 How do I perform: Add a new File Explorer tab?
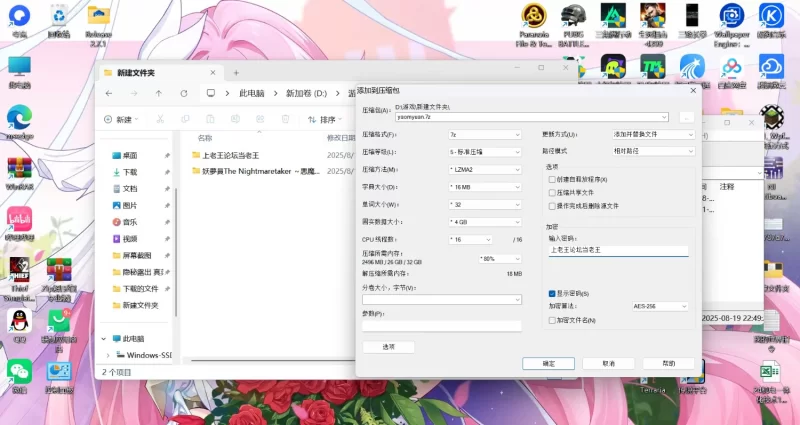tap(236, 73)
